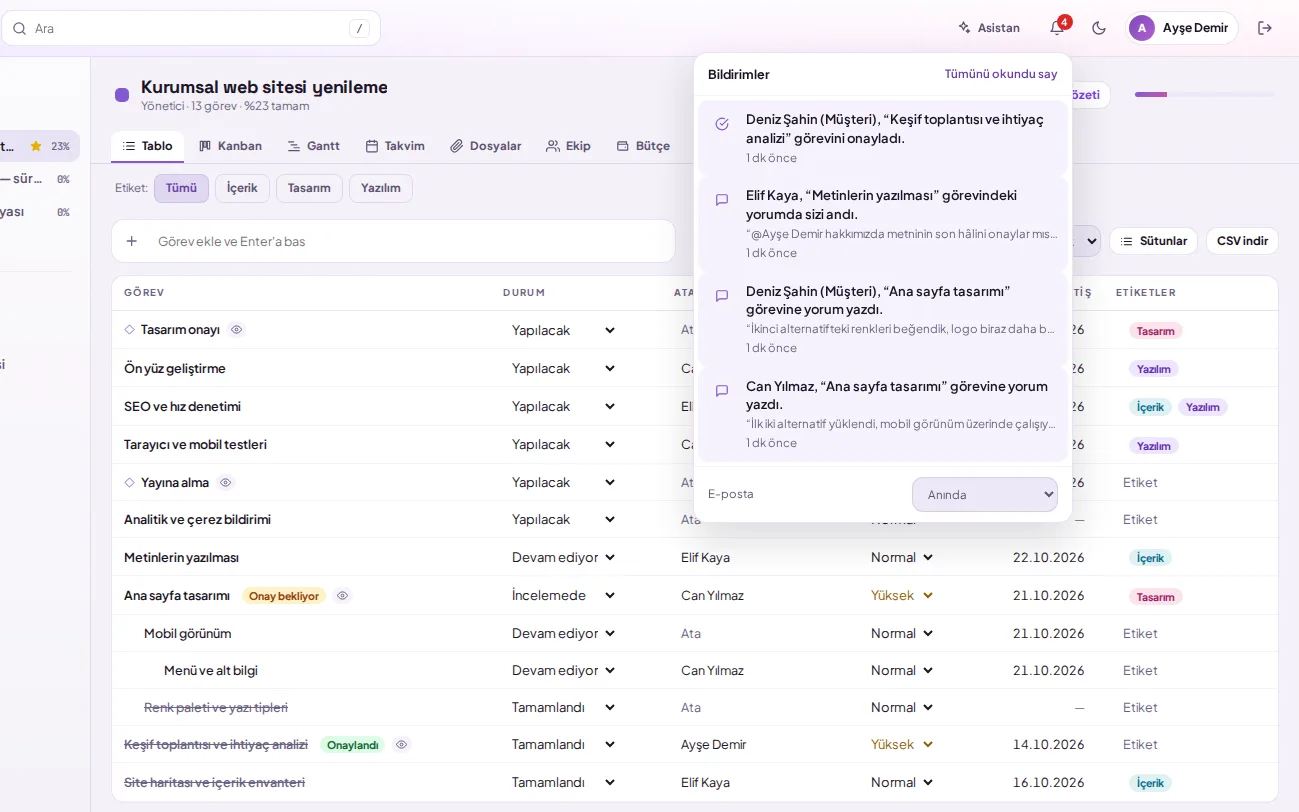The width and height of the screenshot is (1299, 812).
Task: Filter by Yazılım tag chip
Action: [381, 188]
